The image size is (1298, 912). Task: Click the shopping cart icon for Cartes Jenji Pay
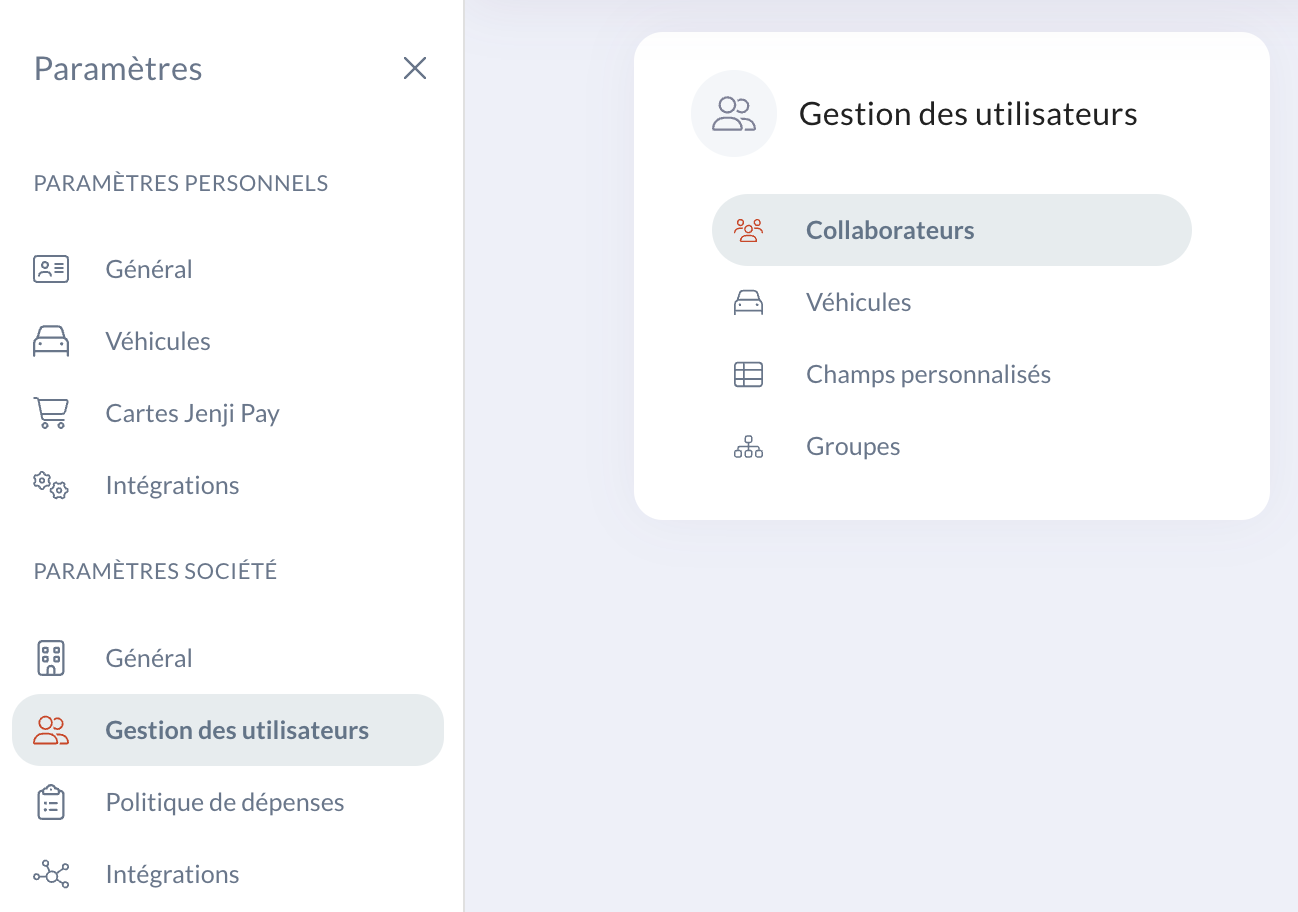pyautogui.click(x=51, y=413)
